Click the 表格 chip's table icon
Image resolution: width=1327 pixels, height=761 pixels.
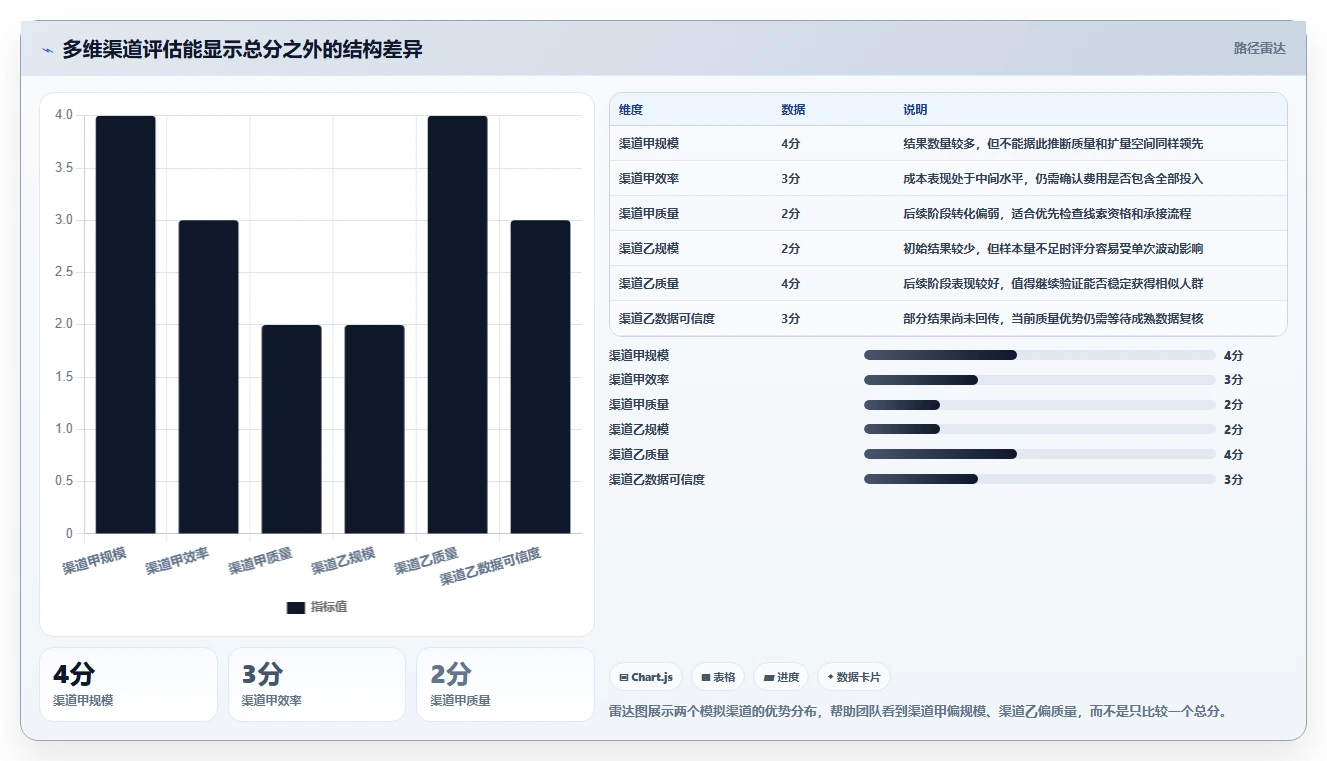coord(706,677)
